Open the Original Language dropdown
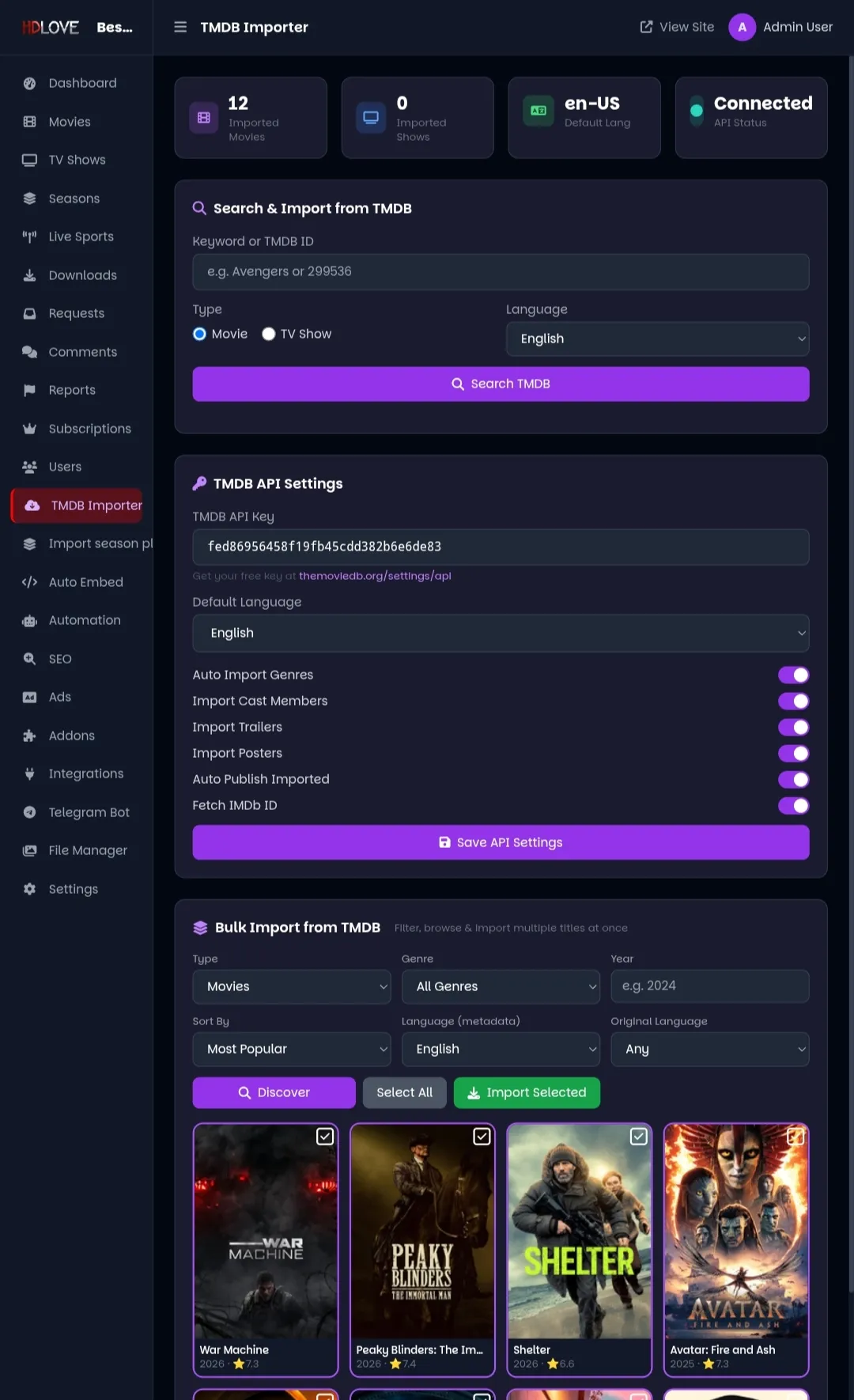 point(710,1049)
